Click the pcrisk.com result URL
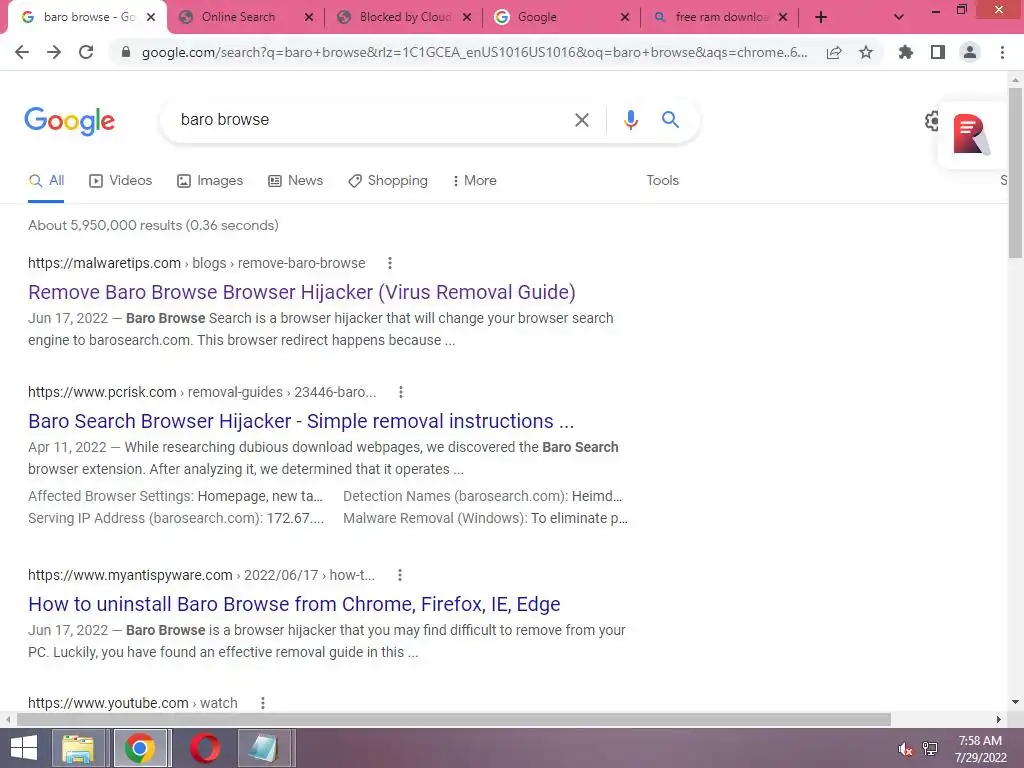 click(x=202, y=392)
